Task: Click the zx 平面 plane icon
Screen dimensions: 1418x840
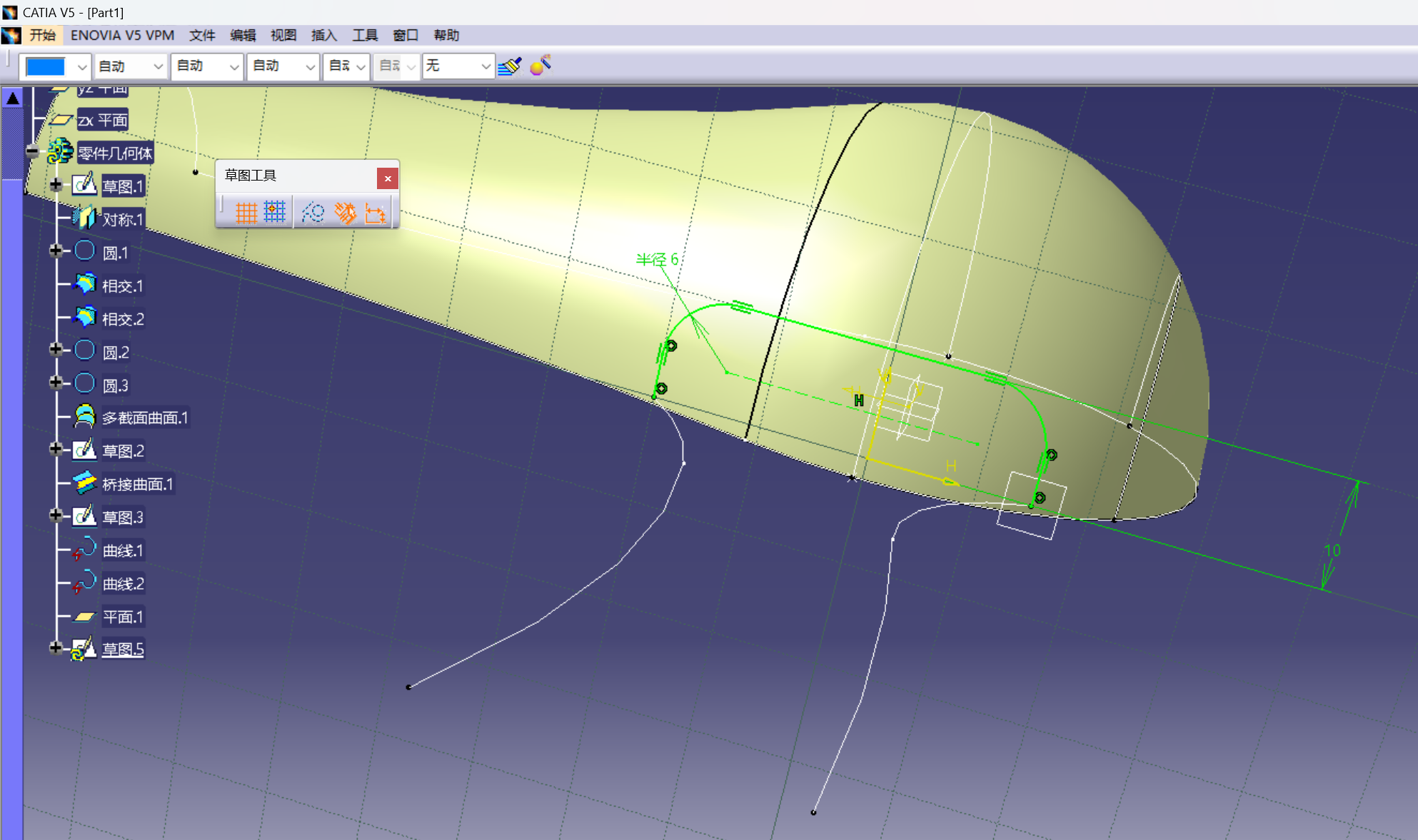Action: (x=61, y=120)
